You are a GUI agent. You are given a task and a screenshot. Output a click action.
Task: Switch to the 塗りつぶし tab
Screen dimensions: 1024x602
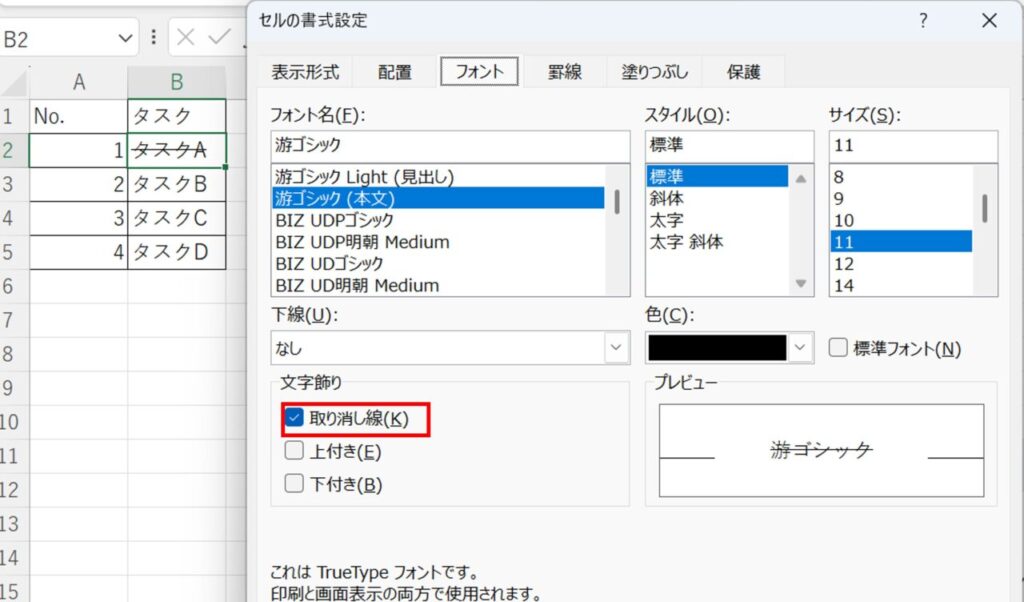[x=654, y=72]
